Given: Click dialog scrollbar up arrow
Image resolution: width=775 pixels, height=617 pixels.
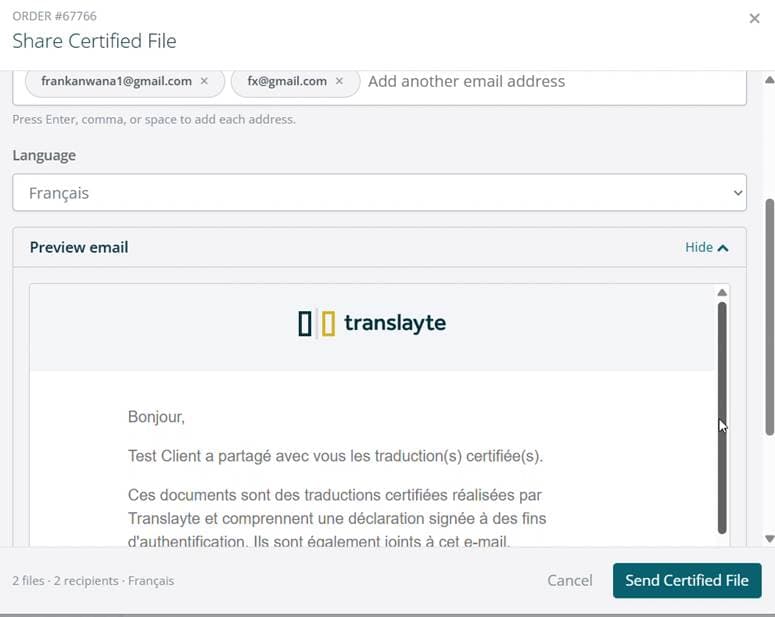Looking at the screenshot, I should 770,80.
